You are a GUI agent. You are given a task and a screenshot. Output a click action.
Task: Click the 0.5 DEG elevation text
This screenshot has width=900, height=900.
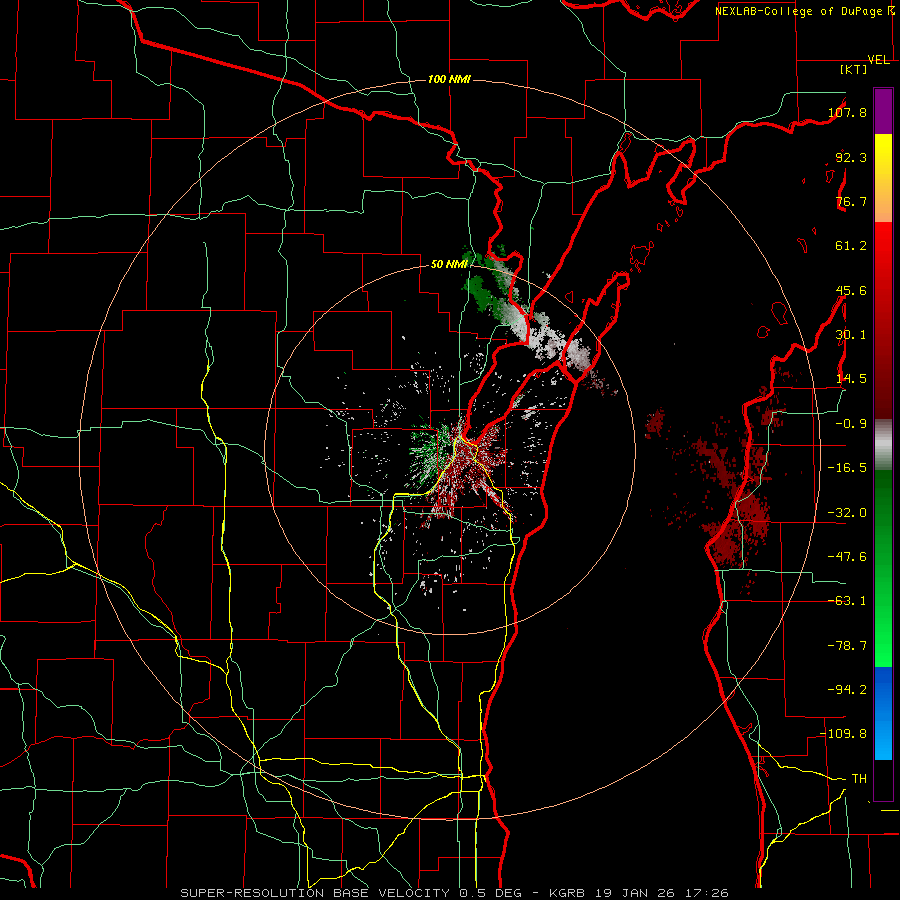(x=490, y=893)
